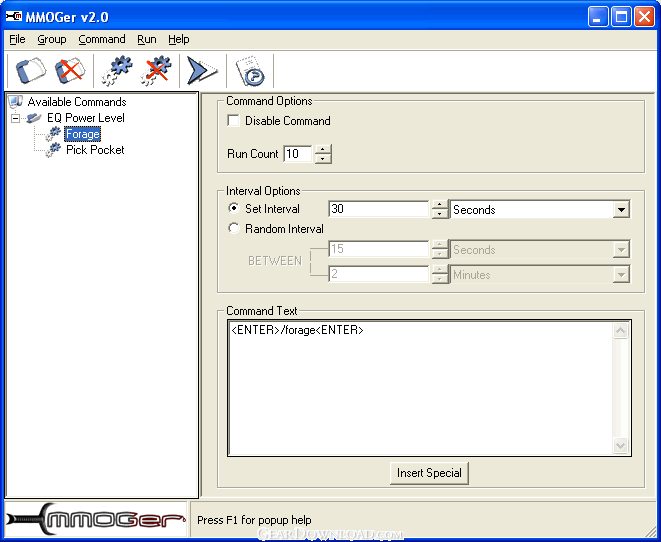Image resolution: width=661 pixels, height=542 pixels.
Task: Open the disabled Seconds dropdown under Random Interval
Action: pyautogui.click(x=621, y=250)
